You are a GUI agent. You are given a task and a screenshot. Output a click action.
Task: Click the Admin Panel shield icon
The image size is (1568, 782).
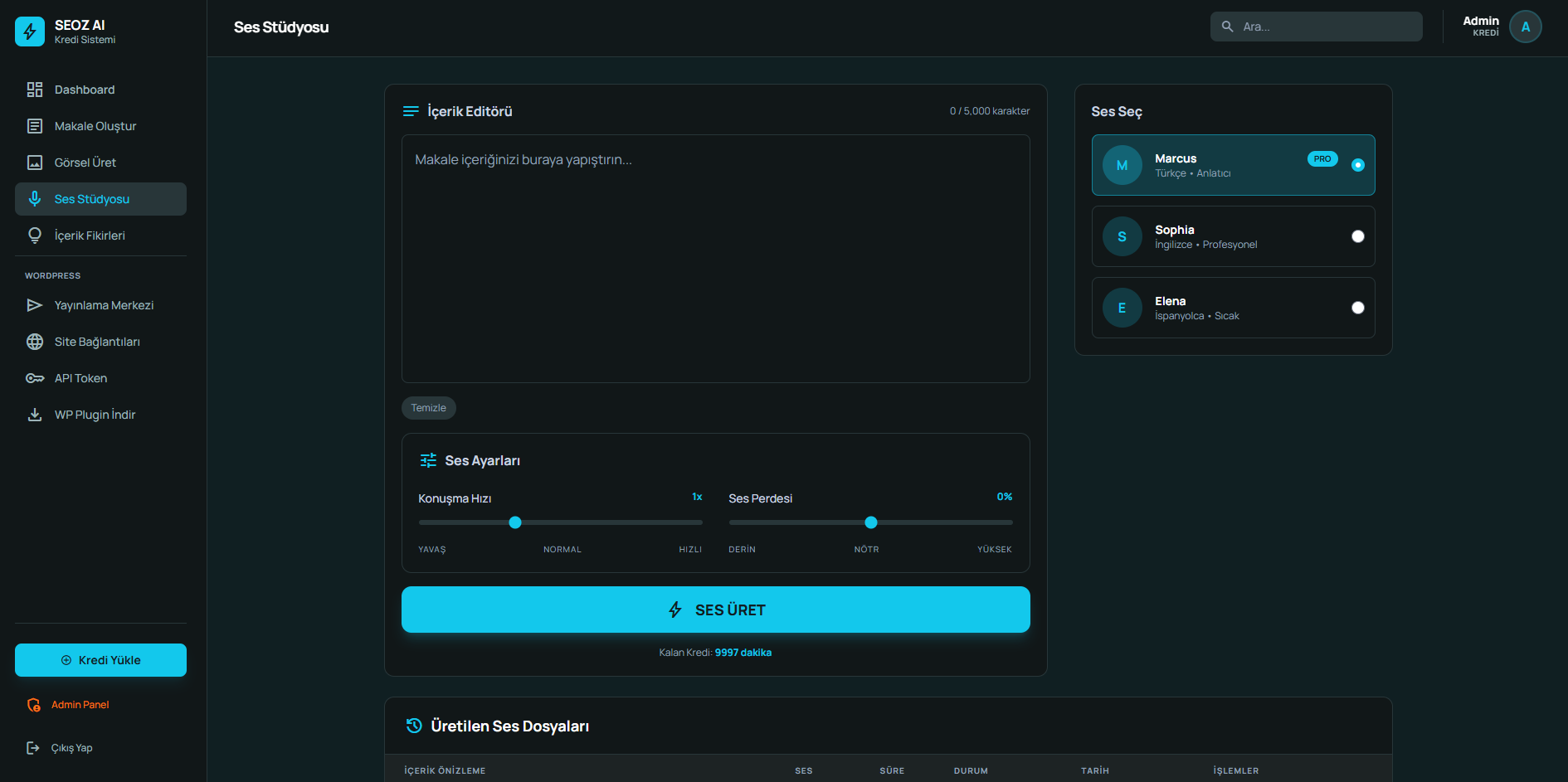(34, 705)
